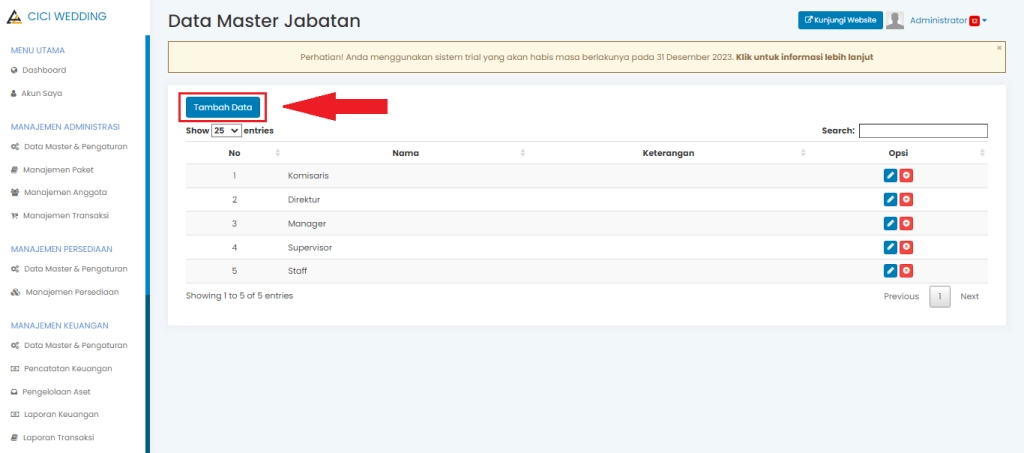Click the trial info link in banner
Image resolution: width=1024 pixels, height=453 pixels.
[804, 57]
